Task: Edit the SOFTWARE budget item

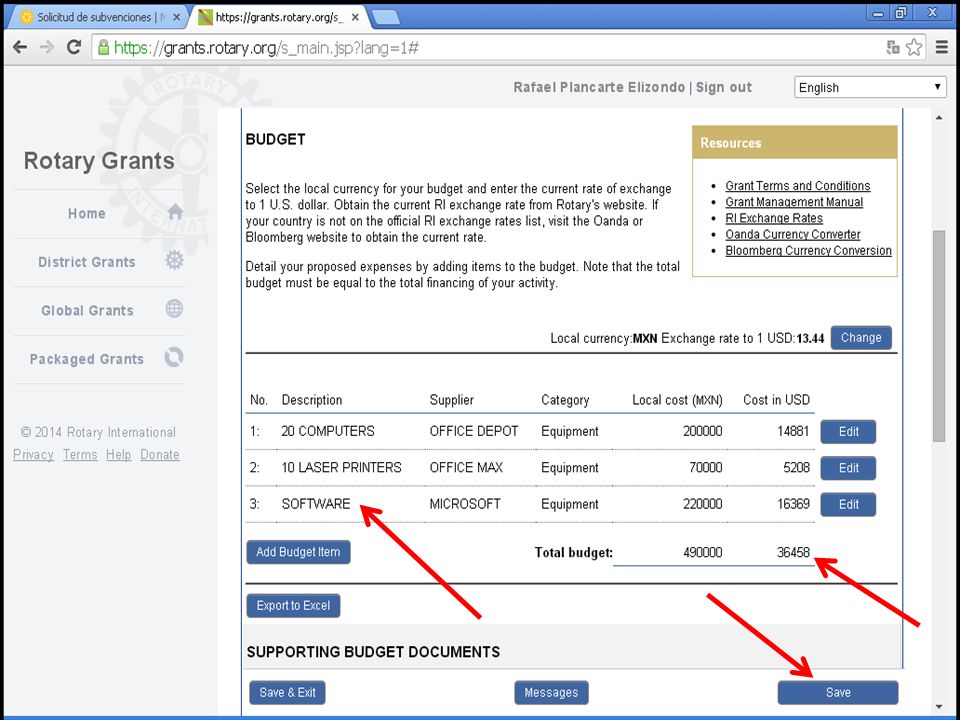Action: click(x=848, y=504)
